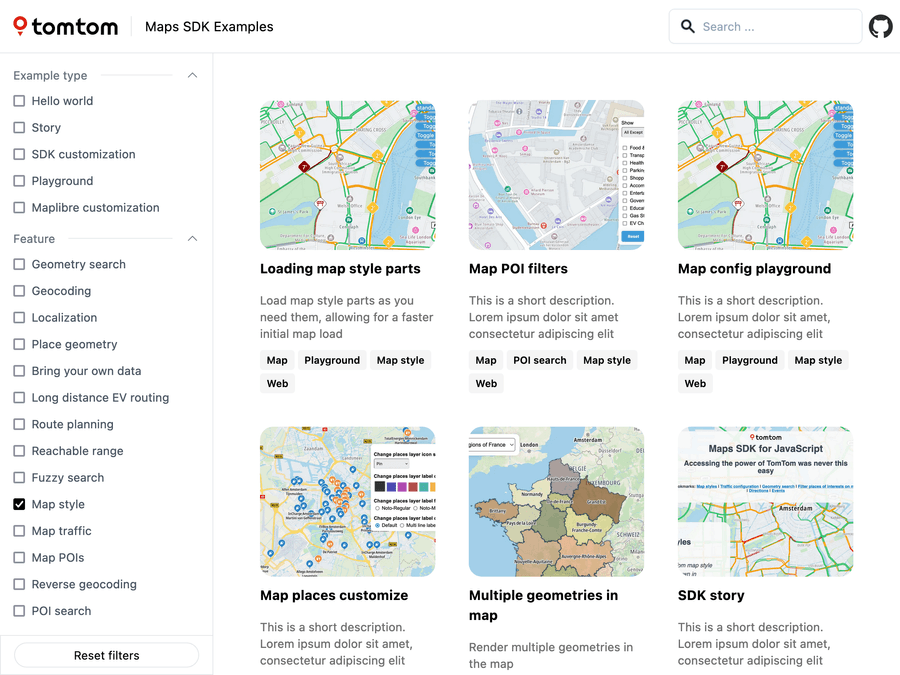
Task: Enable the Map traffic filter
Action: tap(19, 531)
